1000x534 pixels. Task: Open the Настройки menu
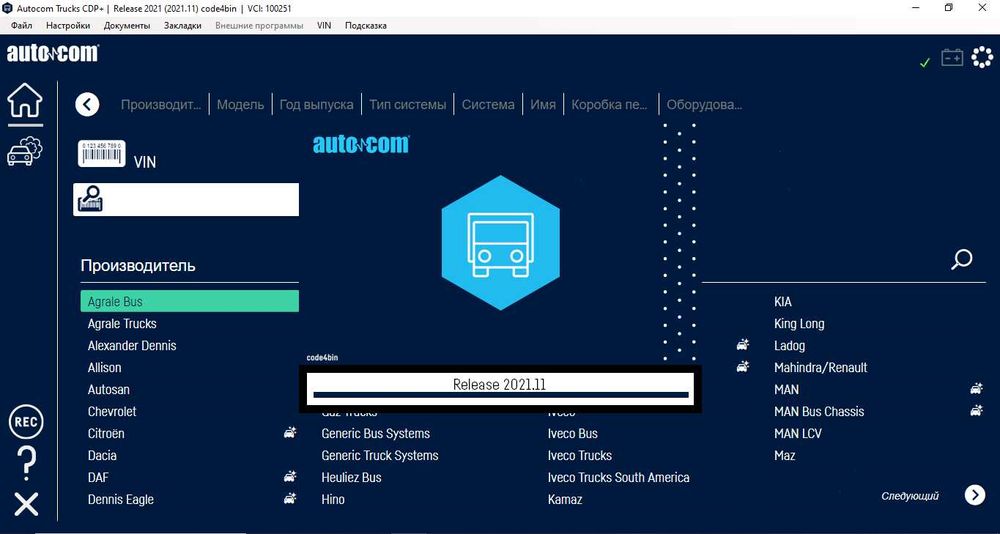pyautogui.click(x=68, y=26)
